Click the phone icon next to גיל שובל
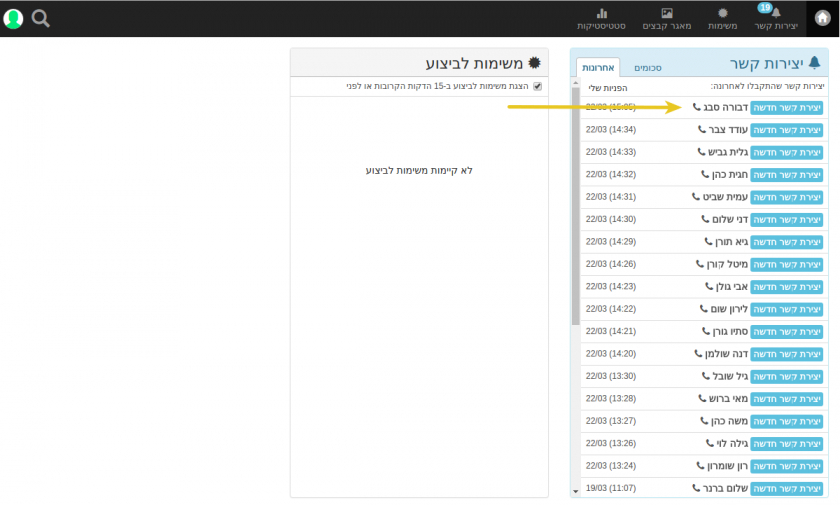The height and width of the screenshot is (505, 840). [x=706, y=376]
